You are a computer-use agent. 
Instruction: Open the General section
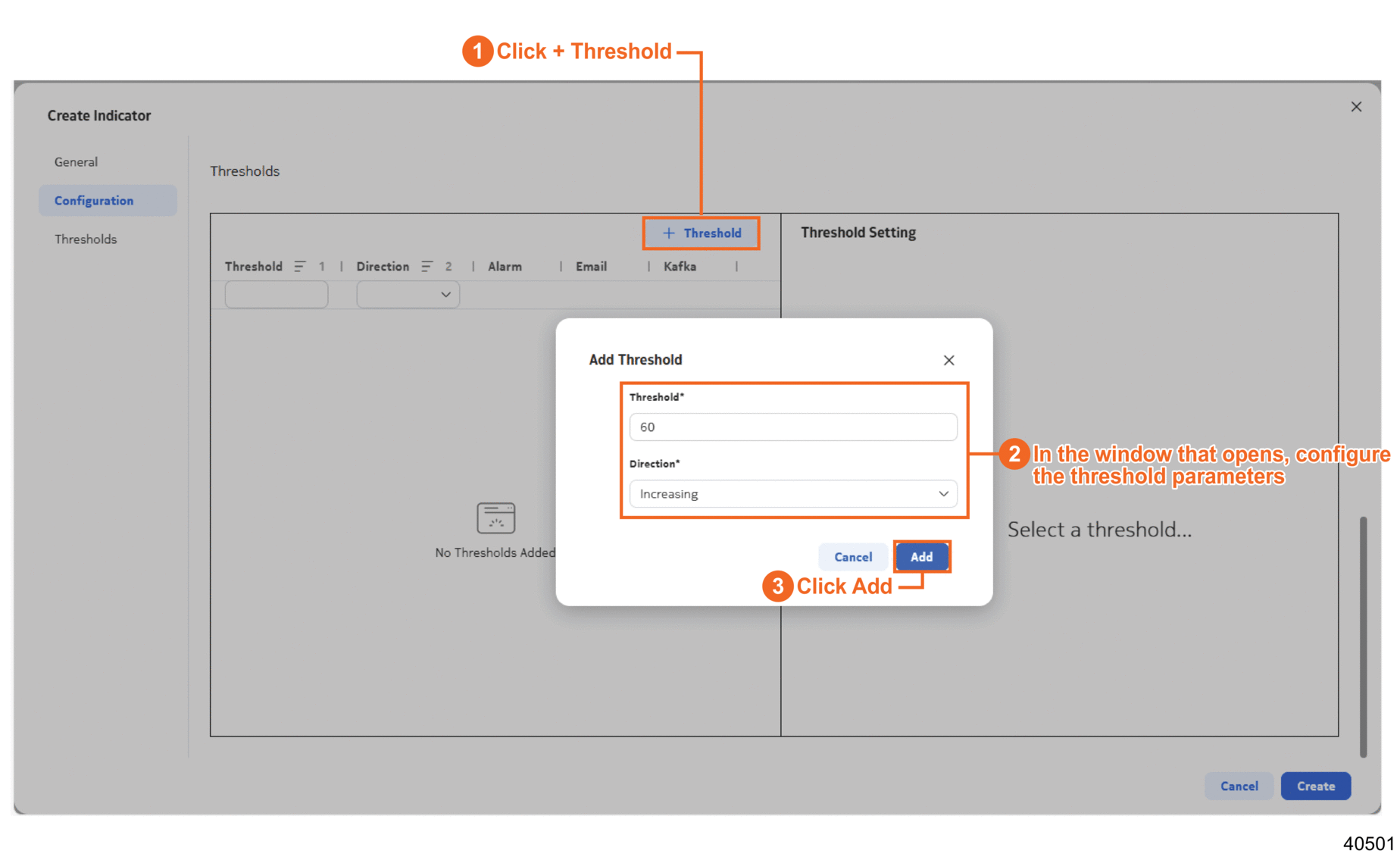tap(76, 162)
